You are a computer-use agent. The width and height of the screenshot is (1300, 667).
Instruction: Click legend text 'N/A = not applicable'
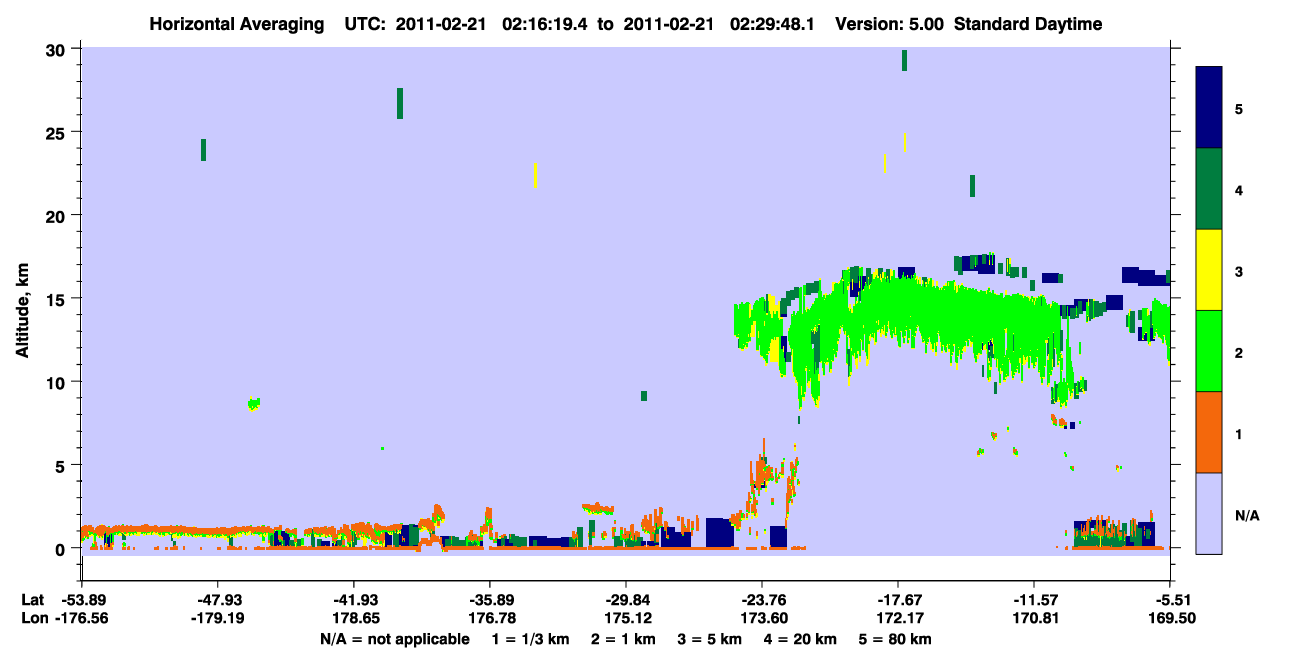pos(395,639)
